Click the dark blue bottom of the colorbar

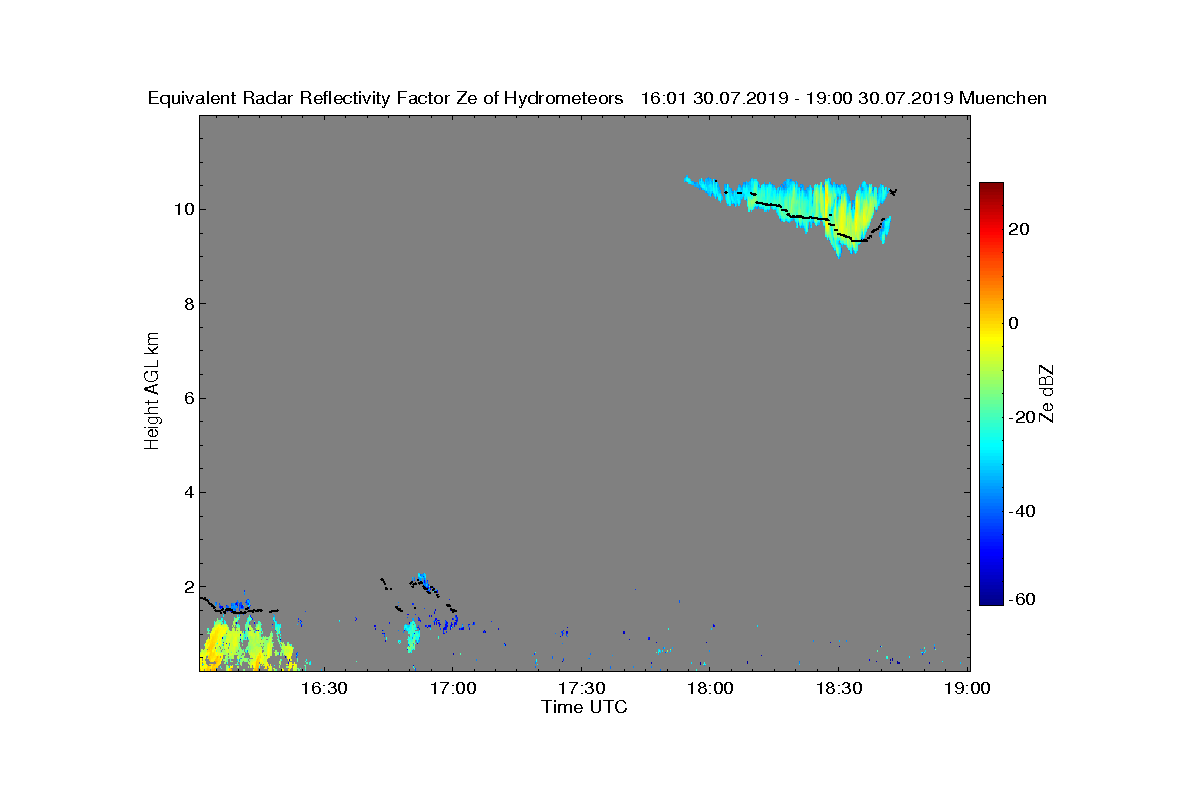[991, 597]
